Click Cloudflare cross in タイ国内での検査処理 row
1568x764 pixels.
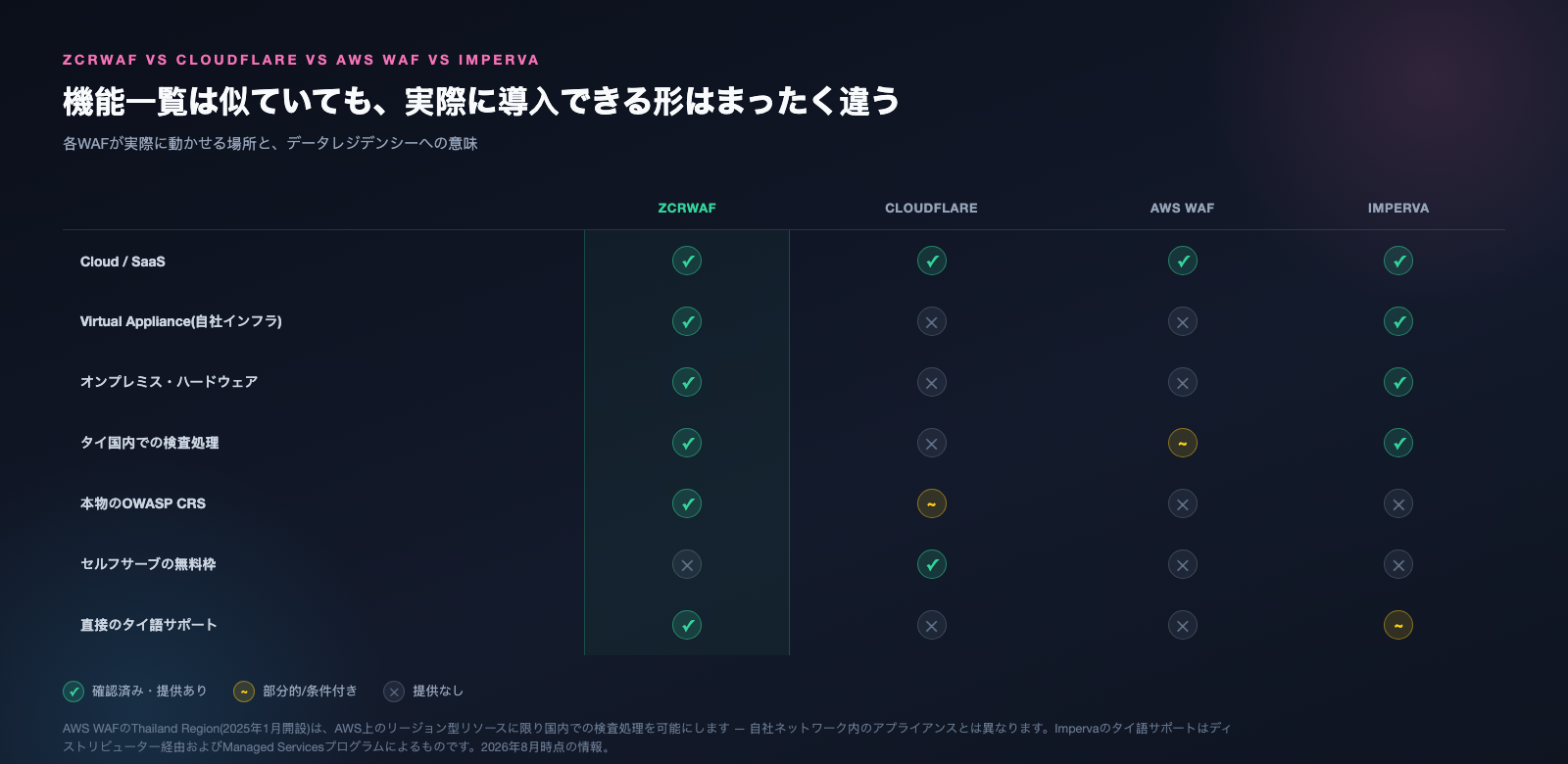(932, 444)
